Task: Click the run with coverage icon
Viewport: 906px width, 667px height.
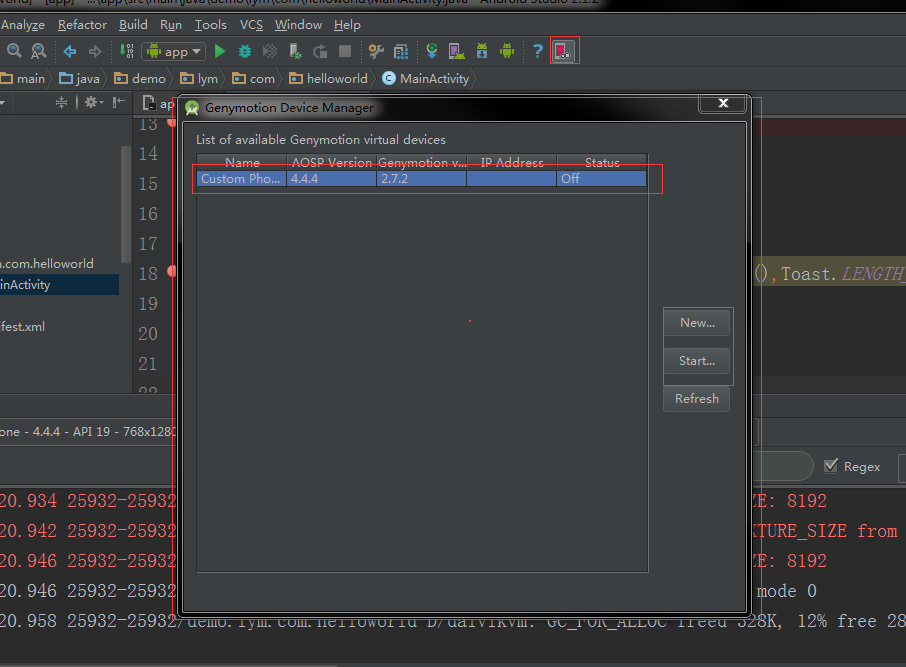Action: pyautogui.click(x=270, y=51)
